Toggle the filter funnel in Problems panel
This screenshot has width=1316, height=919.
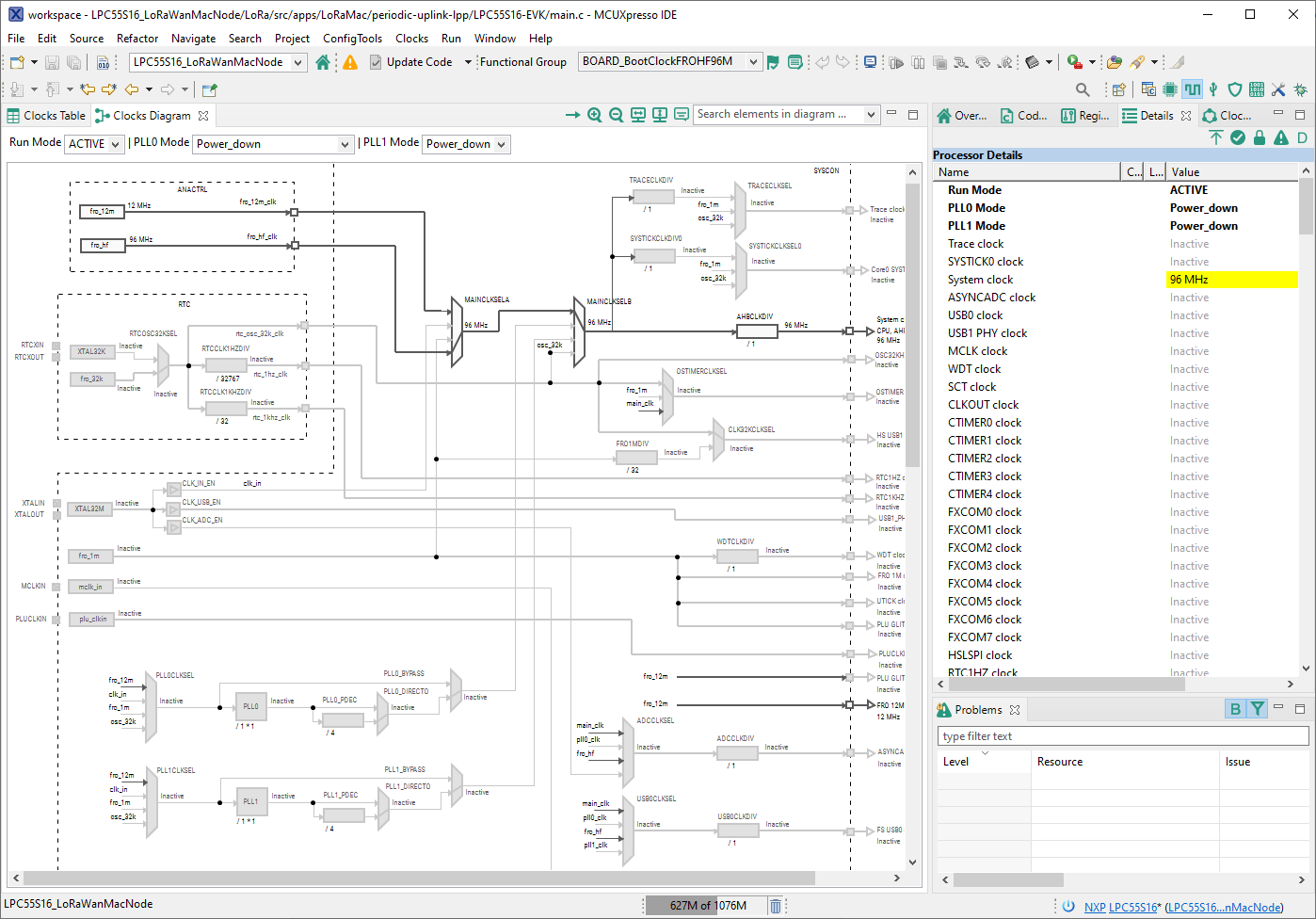[x=1257, y=709]
